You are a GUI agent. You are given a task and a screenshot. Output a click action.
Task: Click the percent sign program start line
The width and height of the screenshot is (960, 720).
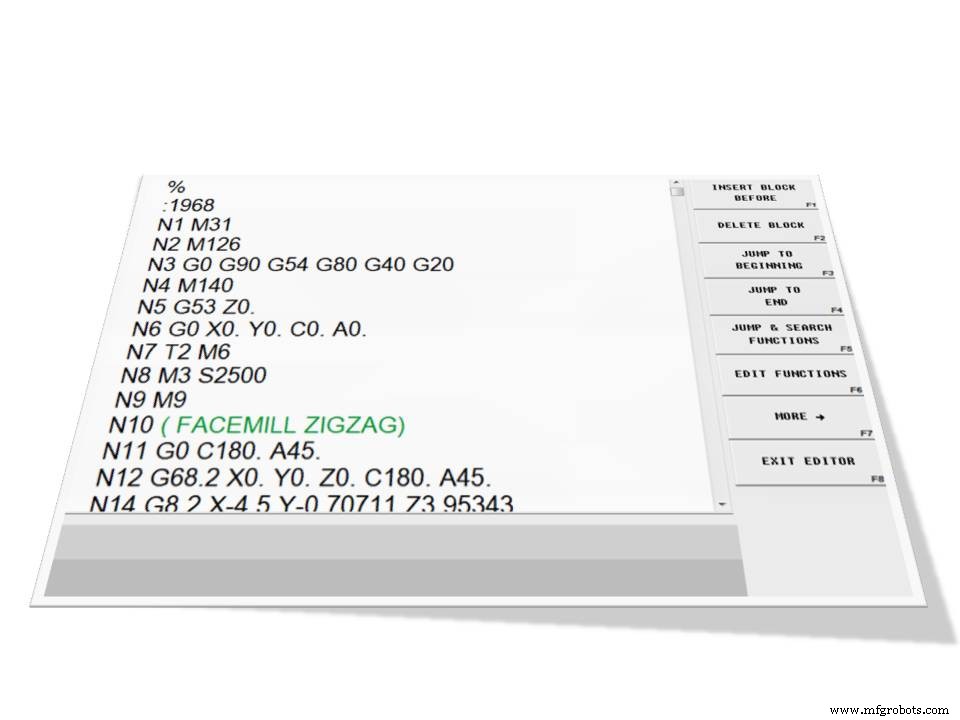[x=177, y=186]
